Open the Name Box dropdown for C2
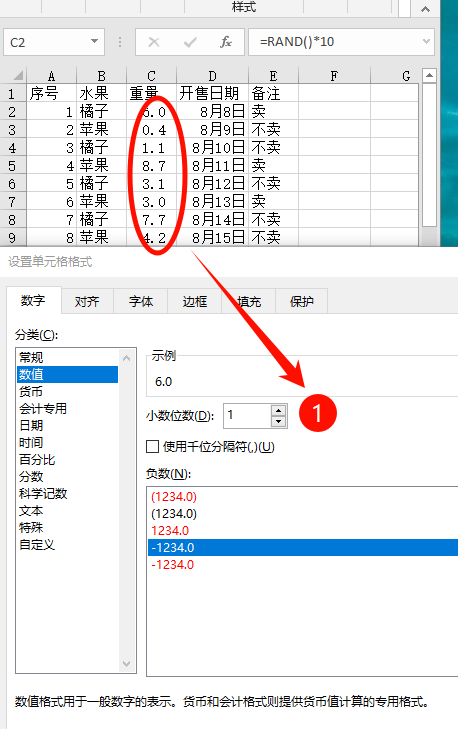This screenshot has height=729, width=458. pos(94,42)
